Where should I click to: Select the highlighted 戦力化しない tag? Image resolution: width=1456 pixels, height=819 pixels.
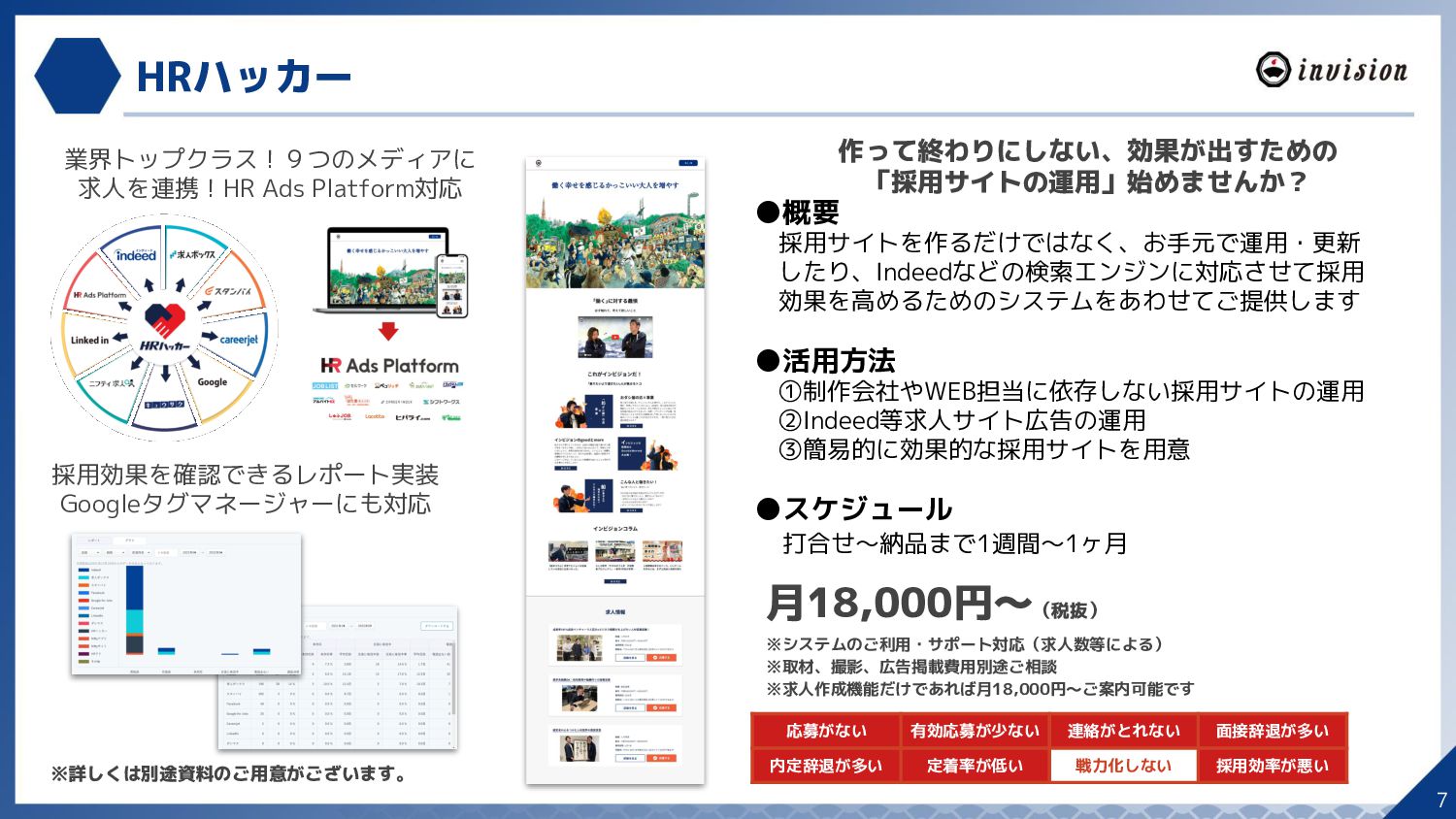point(1123,766)
